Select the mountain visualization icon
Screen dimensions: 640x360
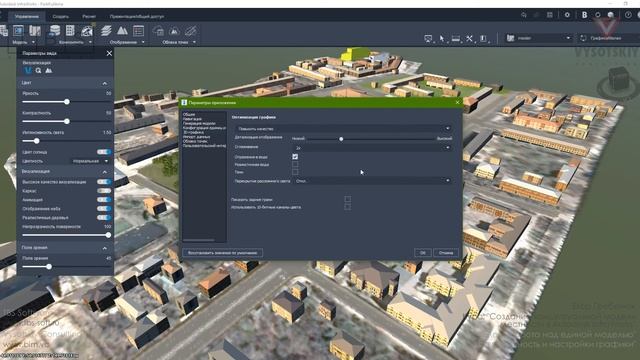tap(49, 71)
